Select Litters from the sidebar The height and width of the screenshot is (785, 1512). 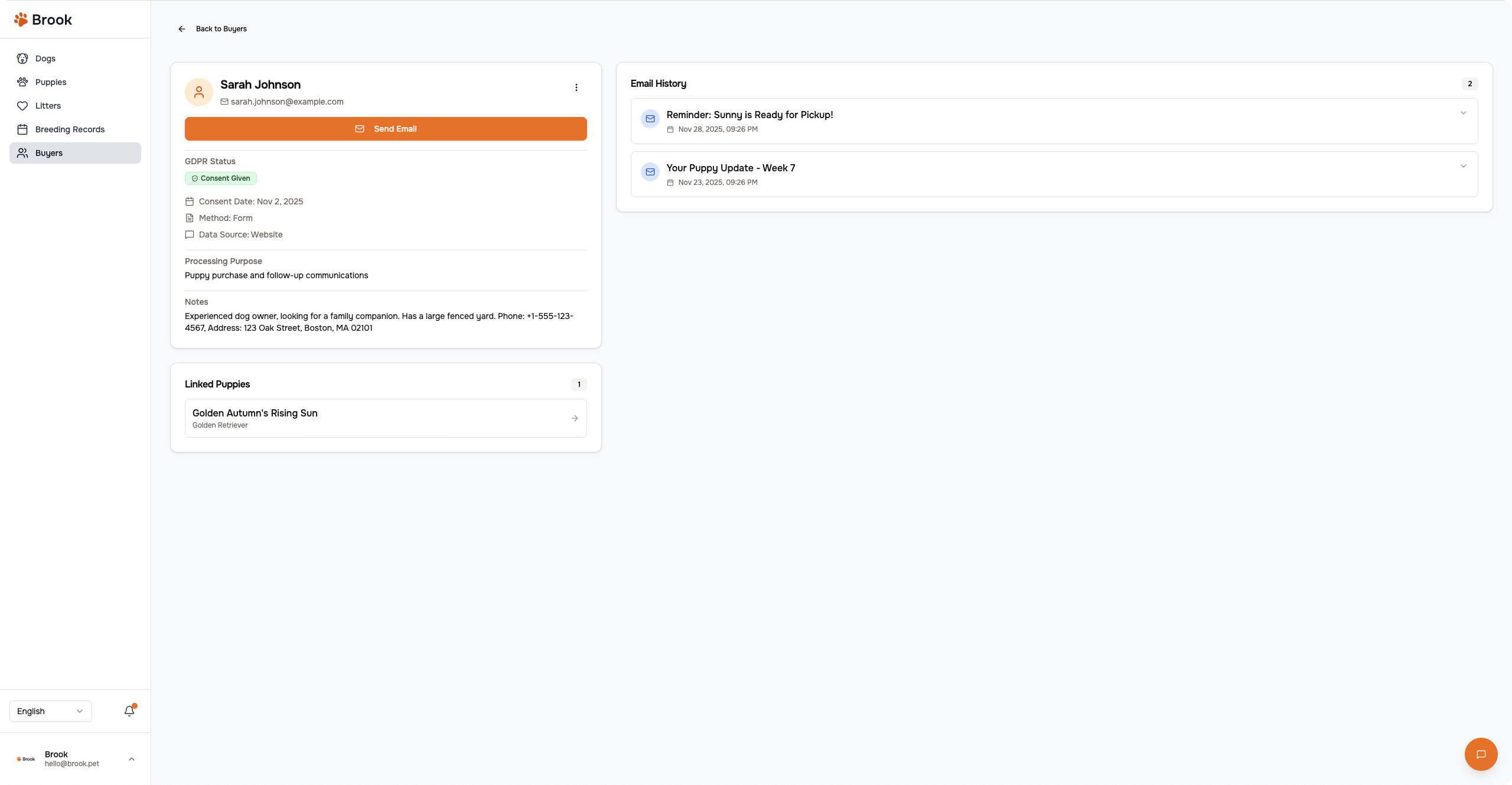(x=48, y=106)
